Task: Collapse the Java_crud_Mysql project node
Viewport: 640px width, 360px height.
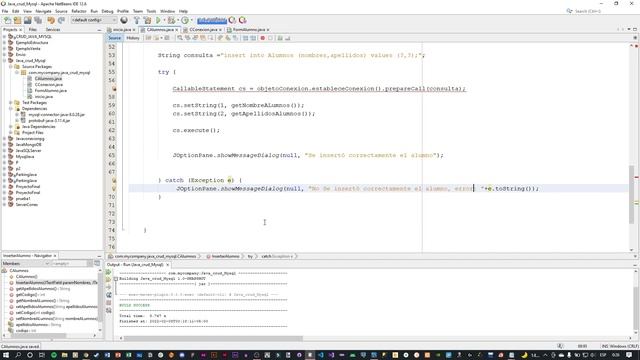Action: [x=4, y=60]
